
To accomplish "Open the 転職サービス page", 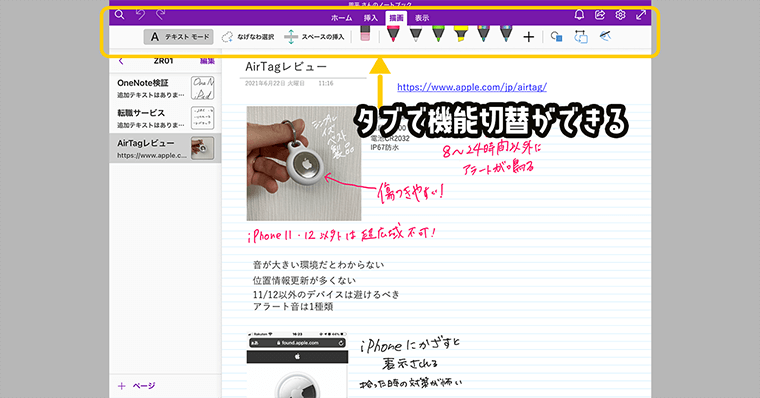I will click(165, 118).
